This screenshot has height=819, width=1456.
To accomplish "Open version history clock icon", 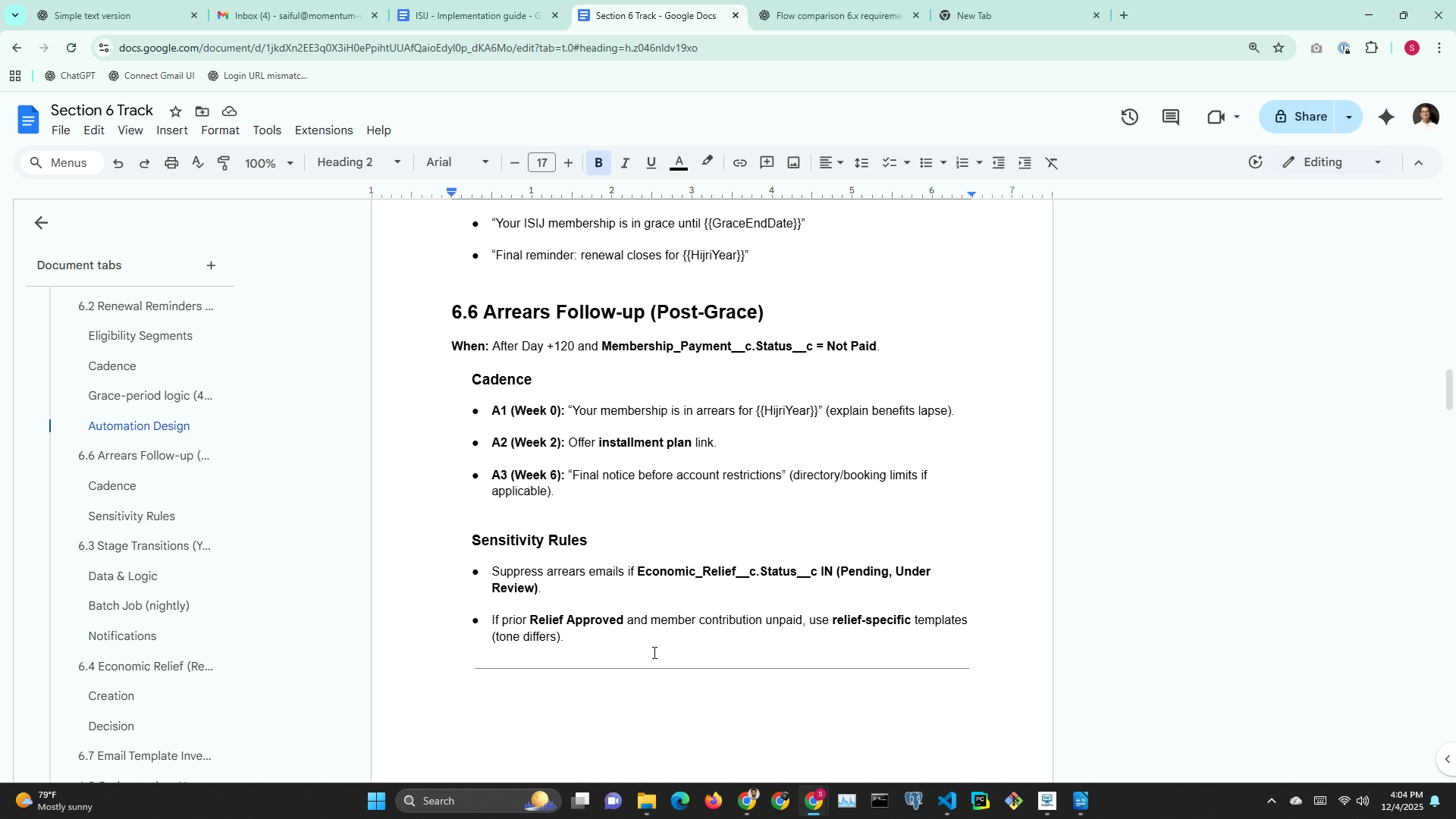I will (1129, 117).
